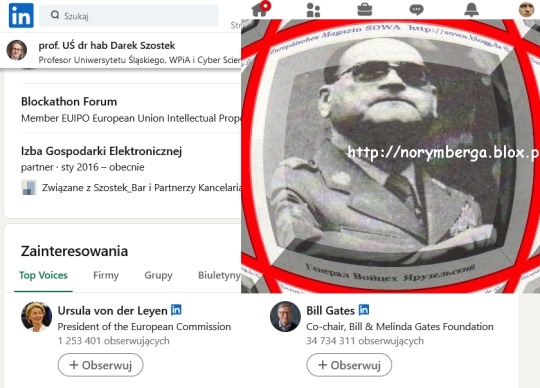The height and width of the screenshot is (388, 540).
Task: Select the Top Voices tab
Action: pyautogui.click(x=43, y=275)
